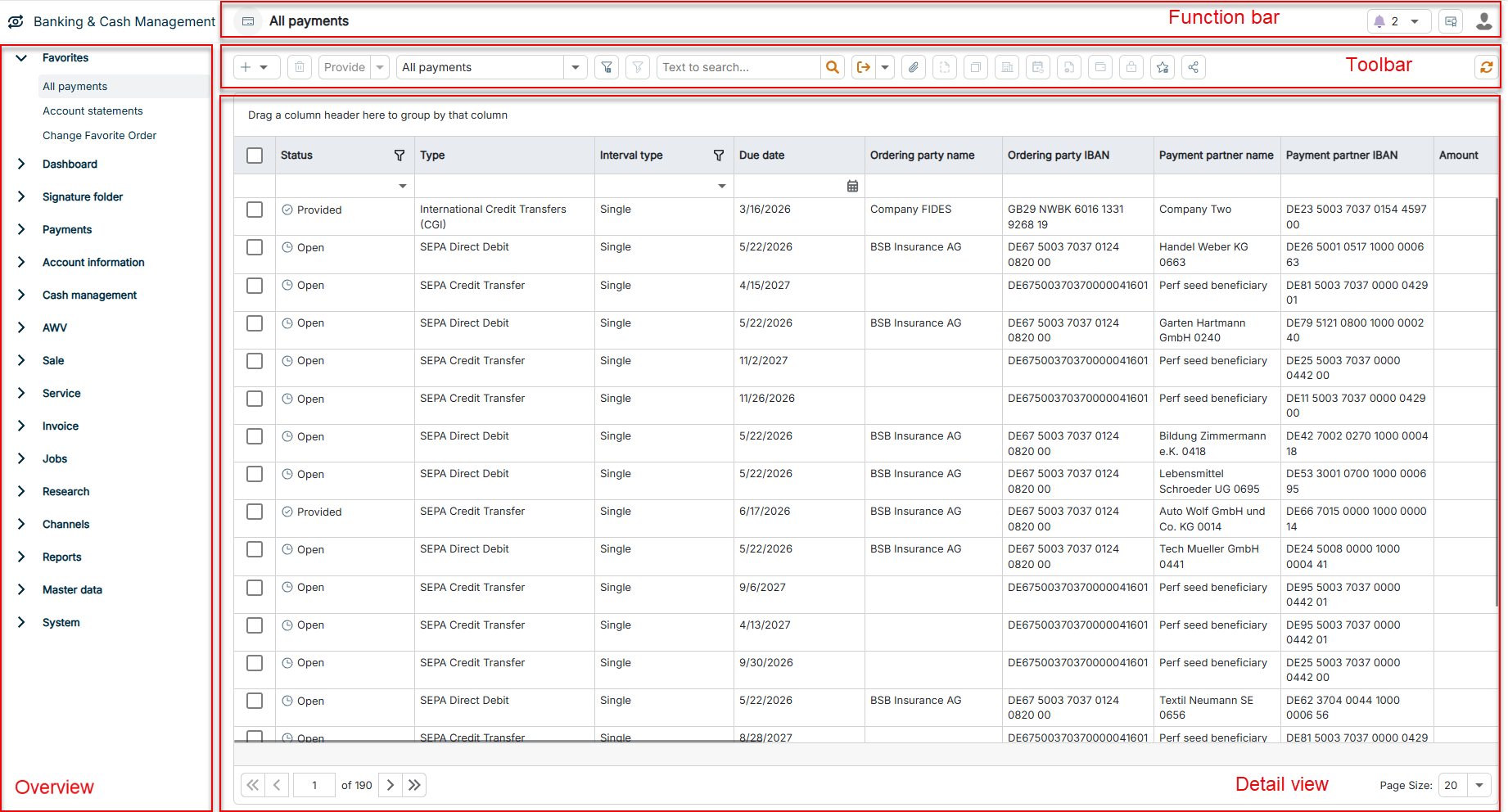Click the apply filter funnel icon
The height and width of the screenshot is (812, 1508).
coord(607,67)
